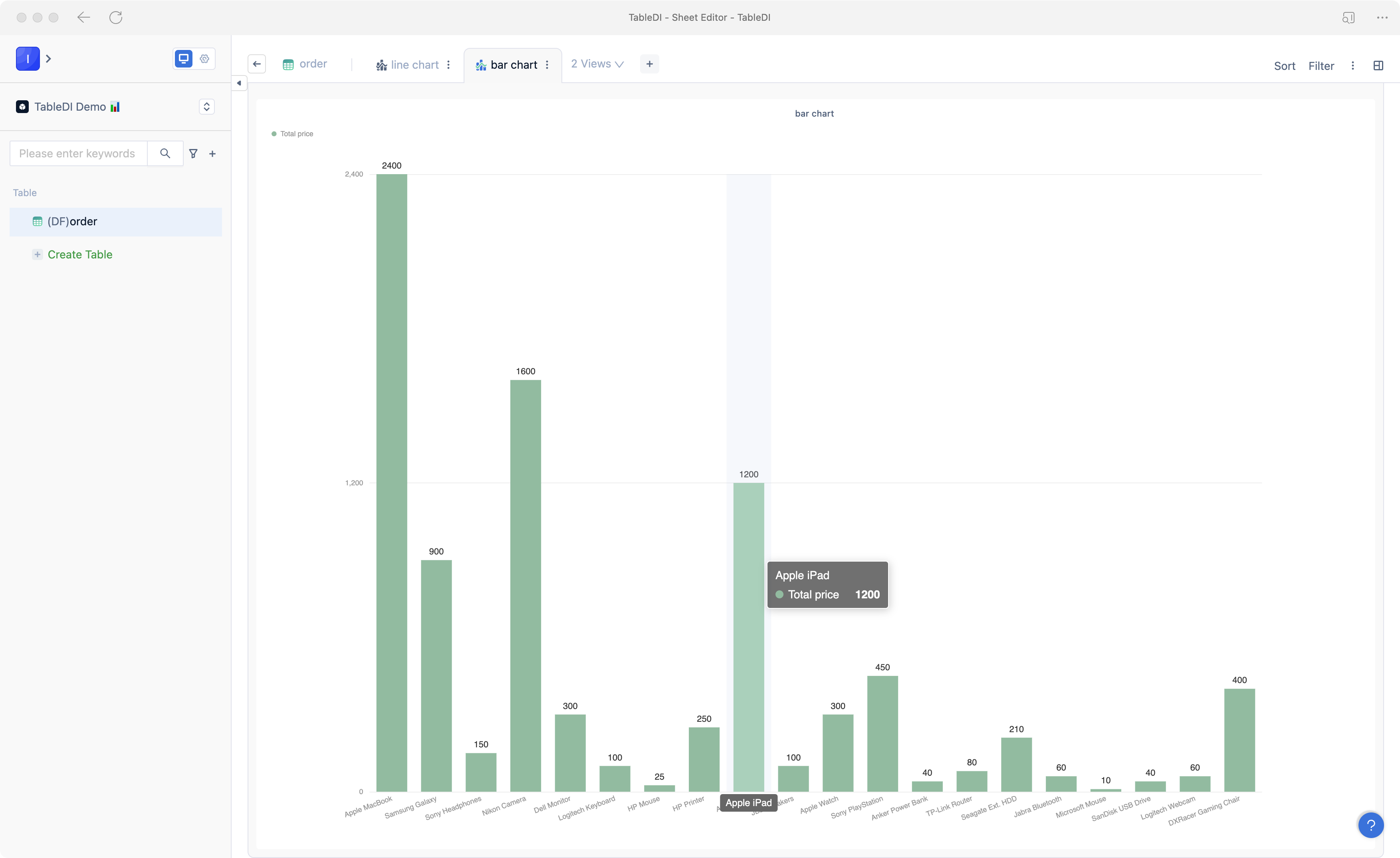Click the Nikon Camera 1600 bar
Screen dimensions: 1400x858
coord(525,585)
